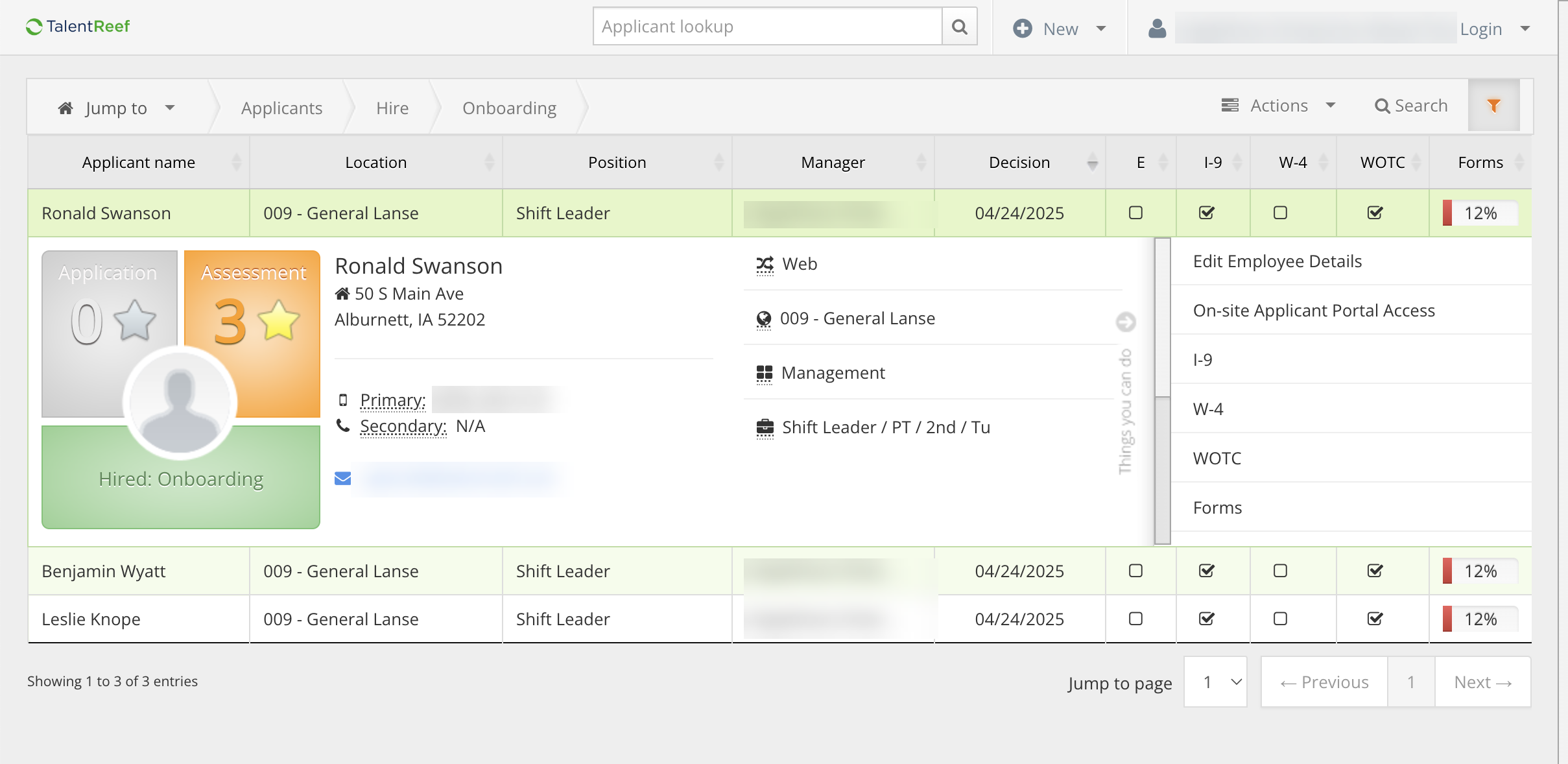Click the Next pagination button
This screenshot has height=764, width=1568.
pyautogui.click(x=1482, y=682)
